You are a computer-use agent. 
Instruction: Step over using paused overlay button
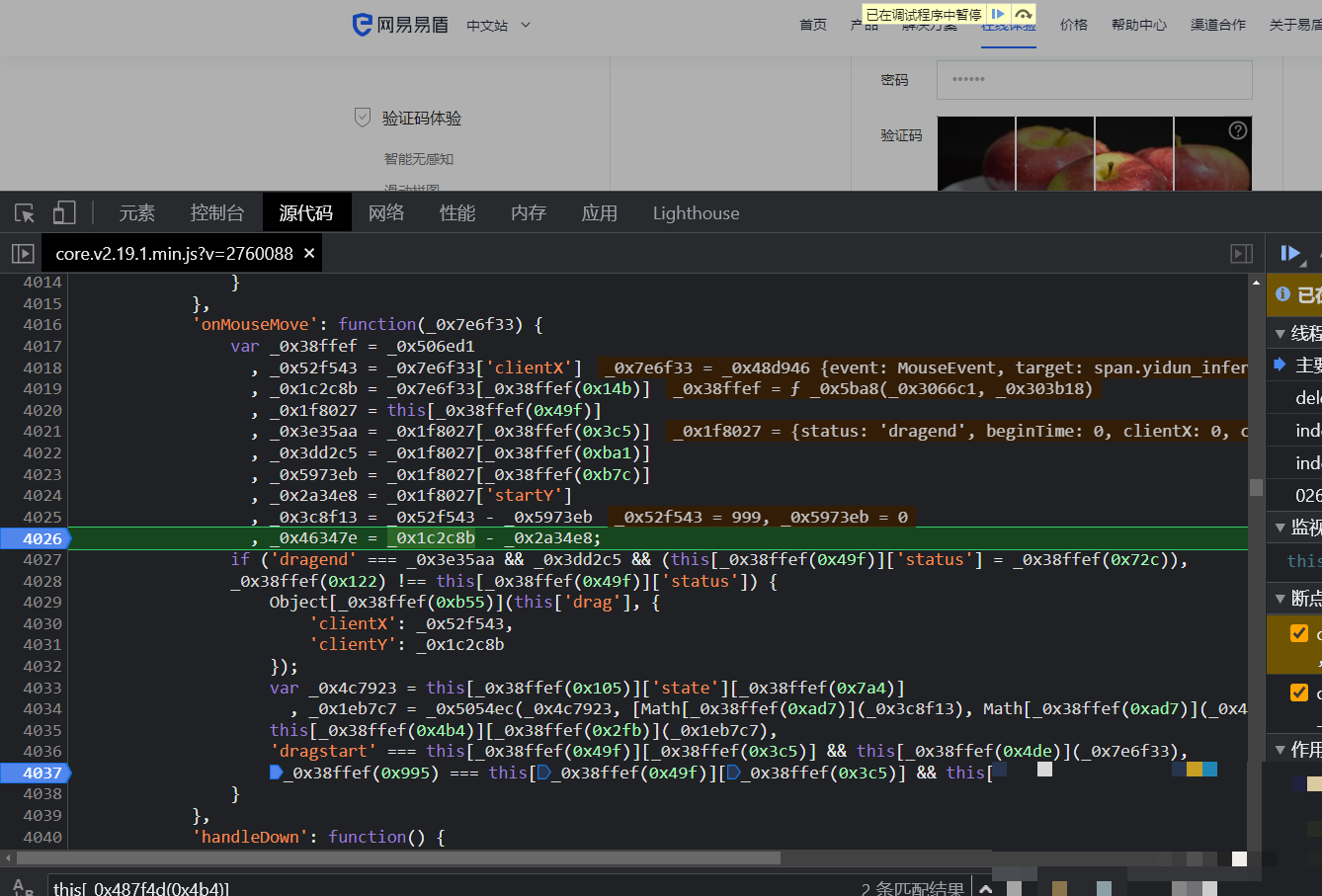[1024, 14]
